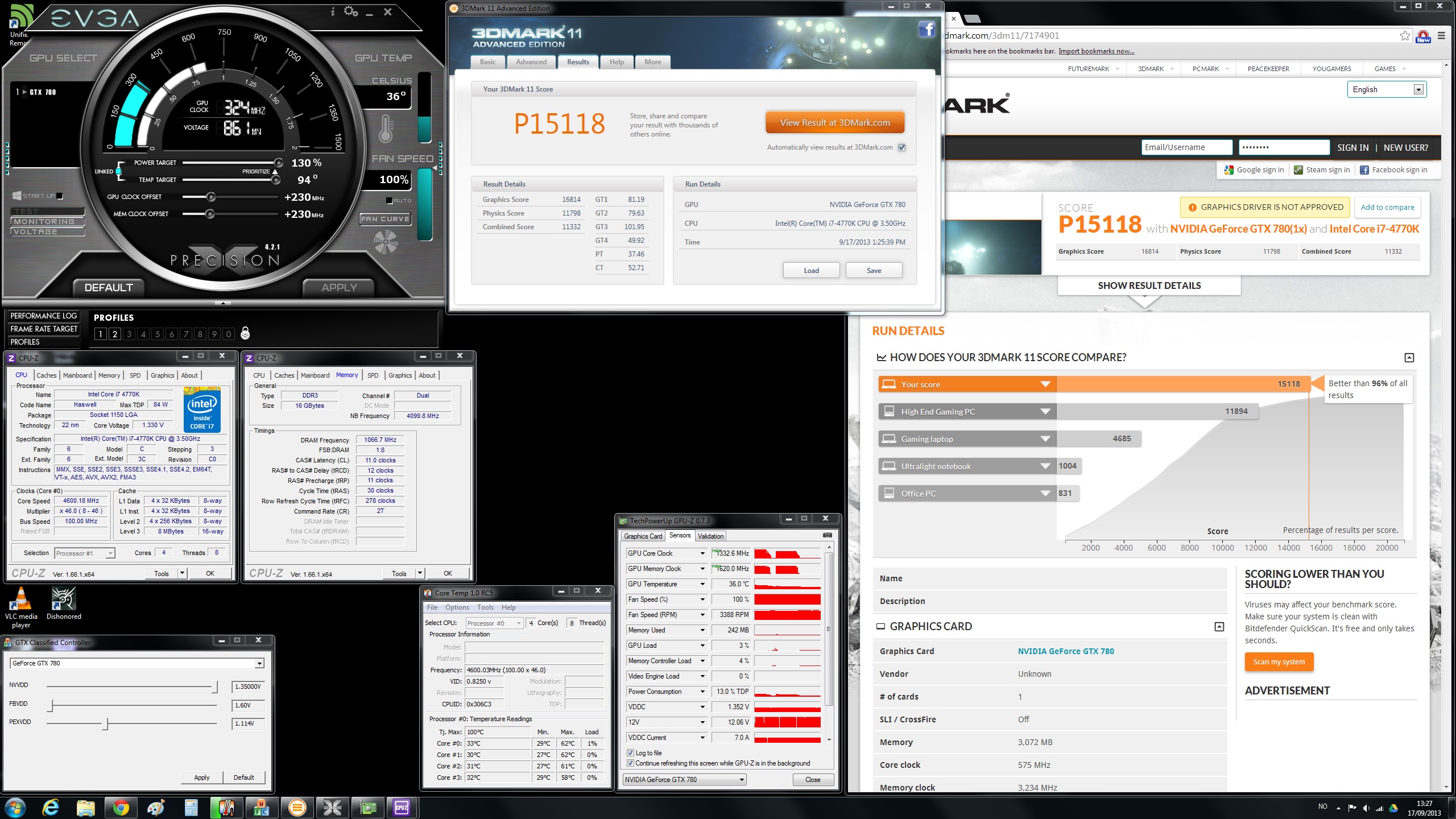Open Core Temp Options menu

pos(457,607)
